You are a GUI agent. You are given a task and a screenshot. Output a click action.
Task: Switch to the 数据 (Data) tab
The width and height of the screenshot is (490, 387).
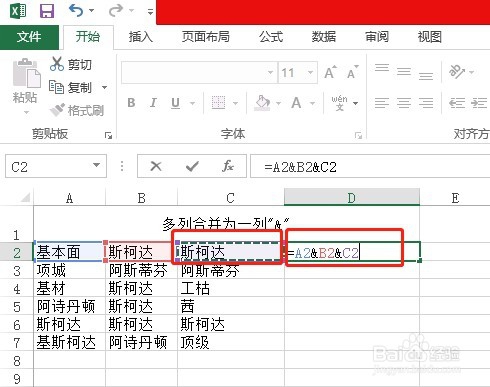pyautogui.click(x=324, y=37)
